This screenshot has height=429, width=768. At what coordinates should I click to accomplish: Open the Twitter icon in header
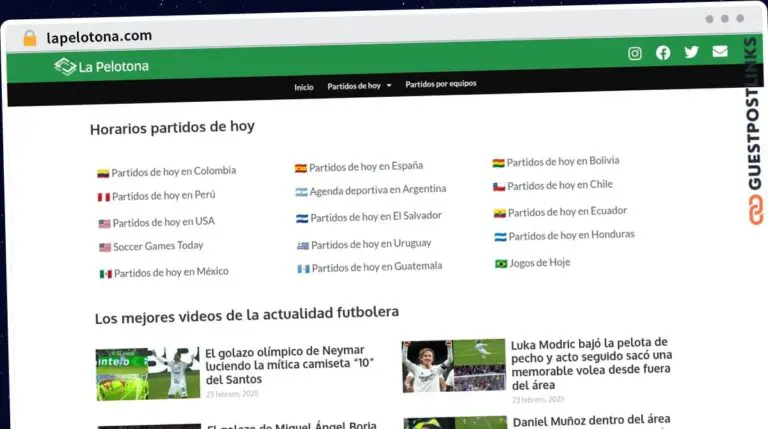[691, 52]
